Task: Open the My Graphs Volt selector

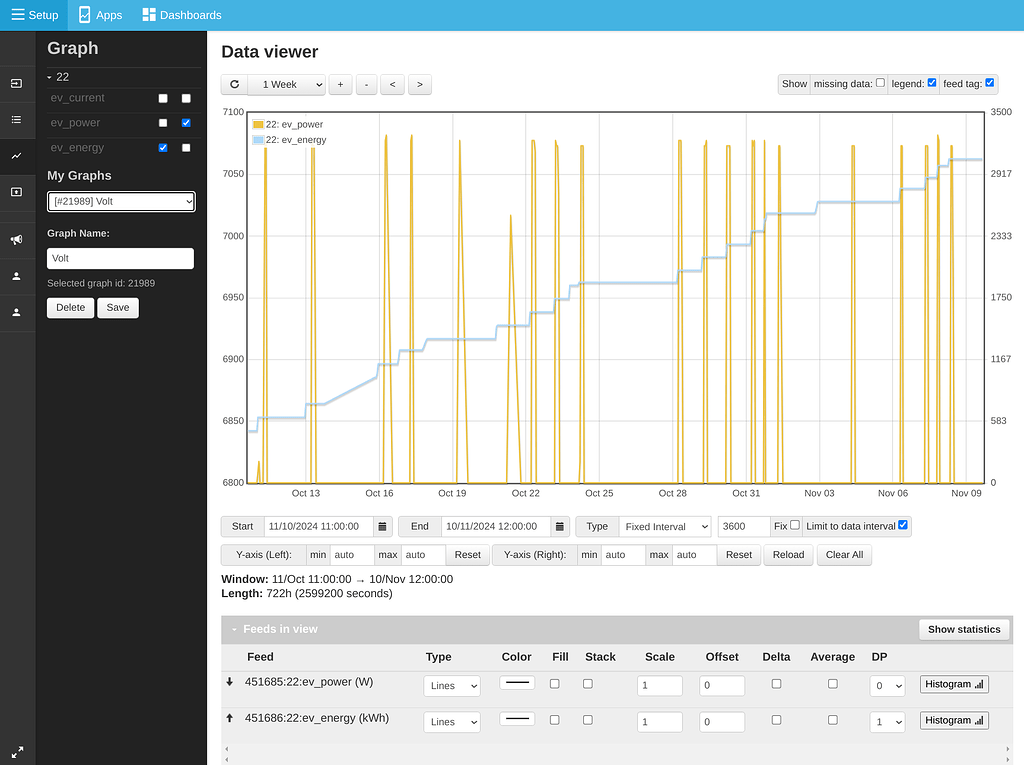Action: 121,202
